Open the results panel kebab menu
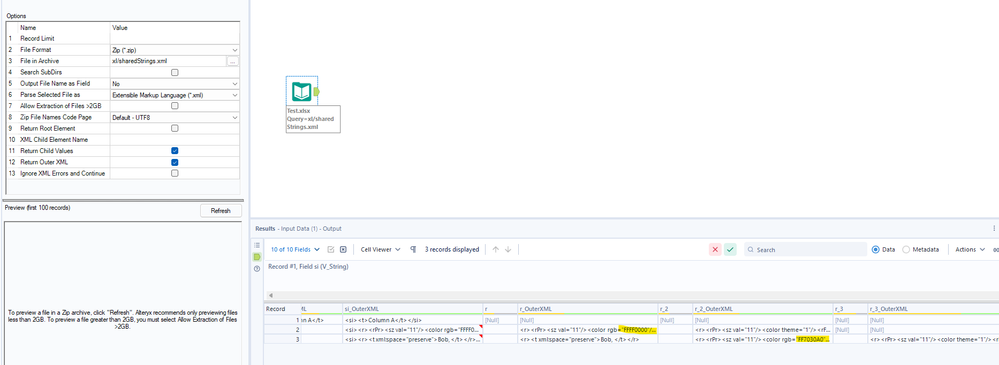The height and width of the screenshot is (365, 999). tap(994, 228)
